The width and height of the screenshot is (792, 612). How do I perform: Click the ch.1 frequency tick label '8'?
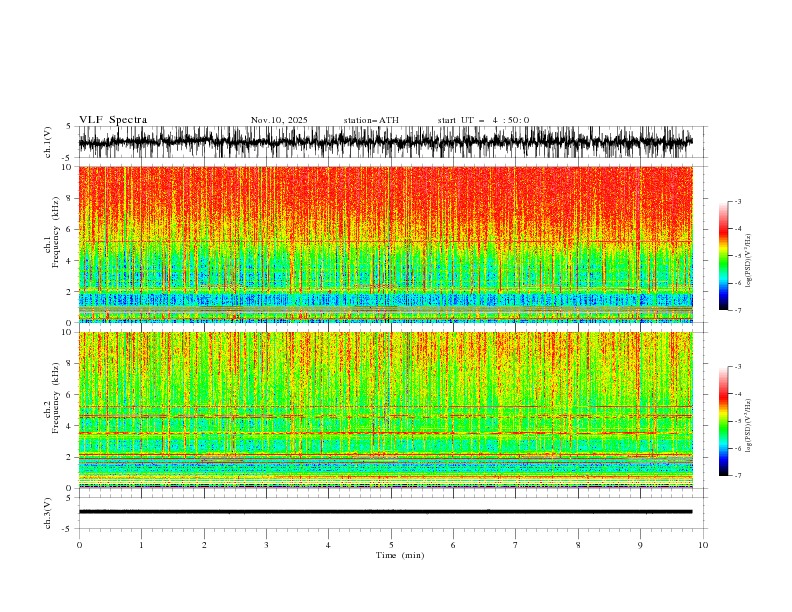(71, 198)
